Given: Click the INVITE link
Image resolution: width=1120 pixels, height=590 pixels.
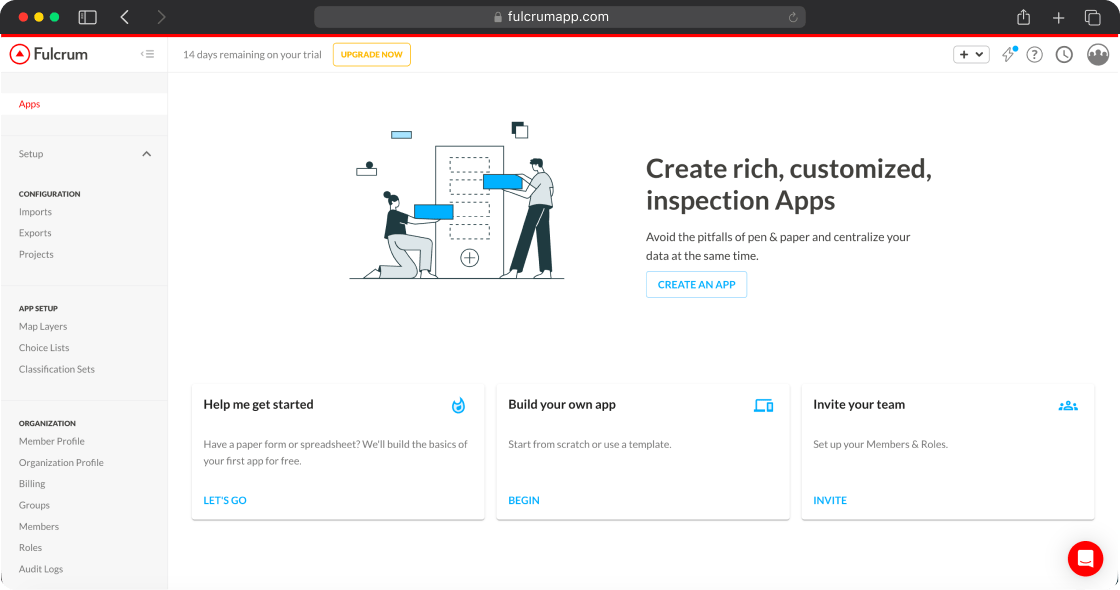Looking at the screenshot, I should click(830, 501).
